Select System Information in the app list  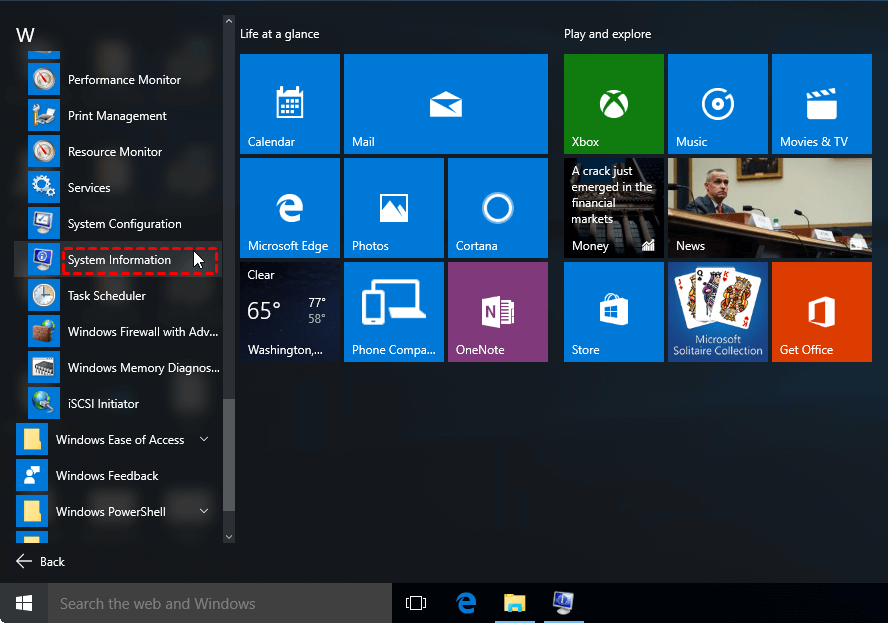click(x=119, y=260)
